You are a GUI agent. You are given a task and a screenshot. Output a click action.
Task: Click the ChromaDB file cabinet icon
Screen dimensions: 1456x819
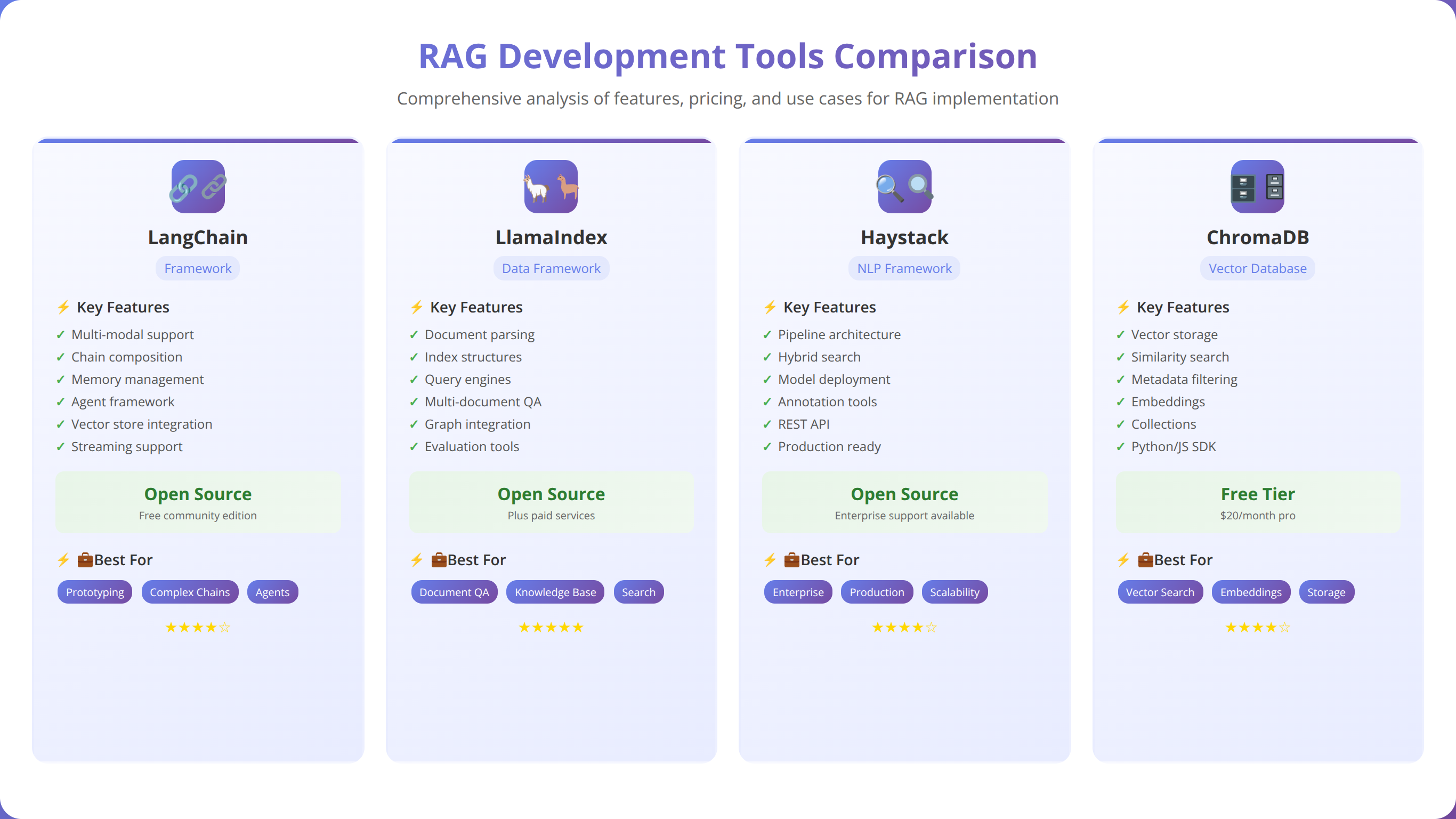[x=1258, y=187]
